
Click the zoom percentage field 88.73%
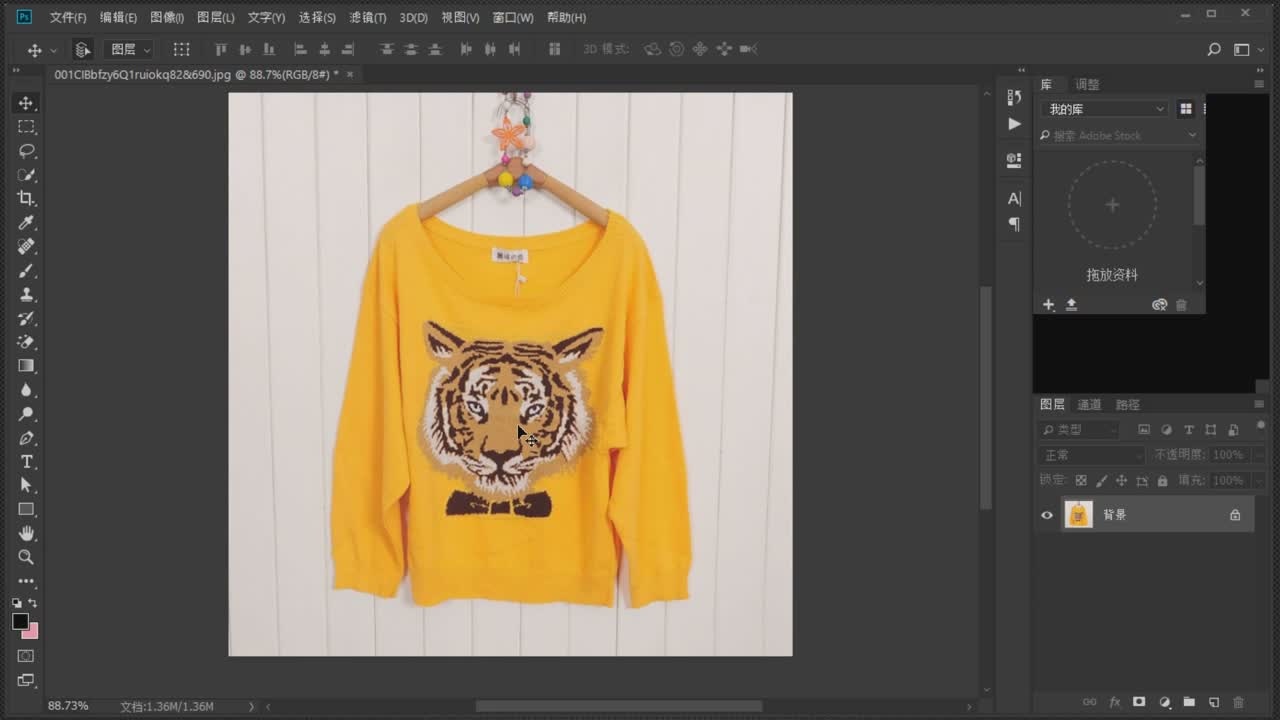coord(68,706)
